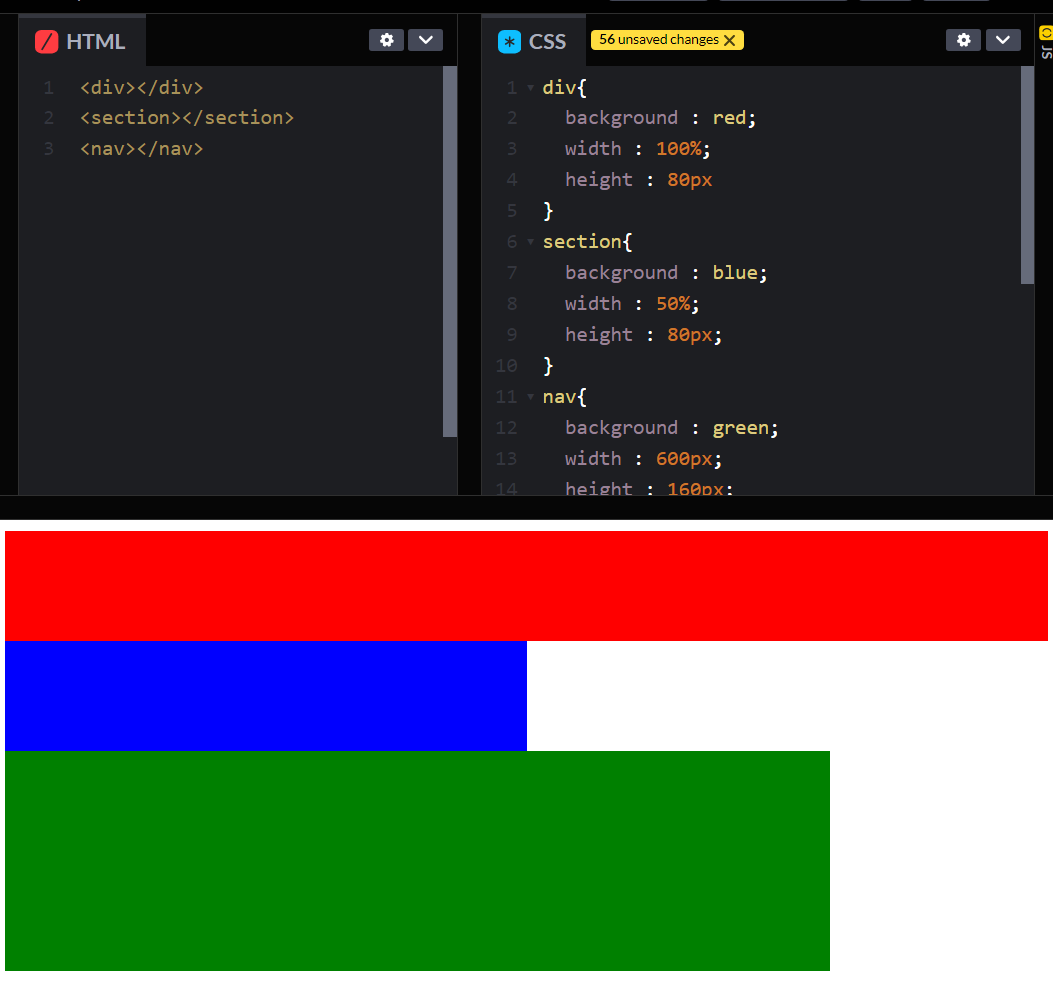Select the CSS editor tab
The width and height of the screenshot is (1053, 996).
pyautogui.click(x=533, y=41)
